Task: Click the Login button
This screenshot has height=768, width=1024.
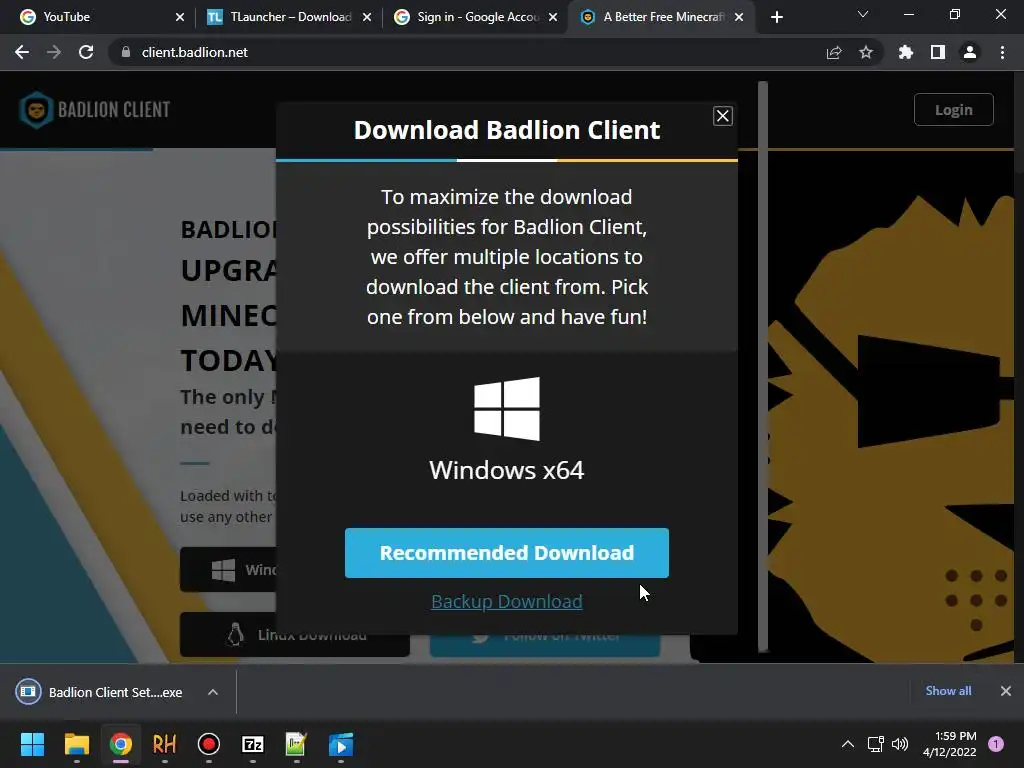Action: pos(953,110)
